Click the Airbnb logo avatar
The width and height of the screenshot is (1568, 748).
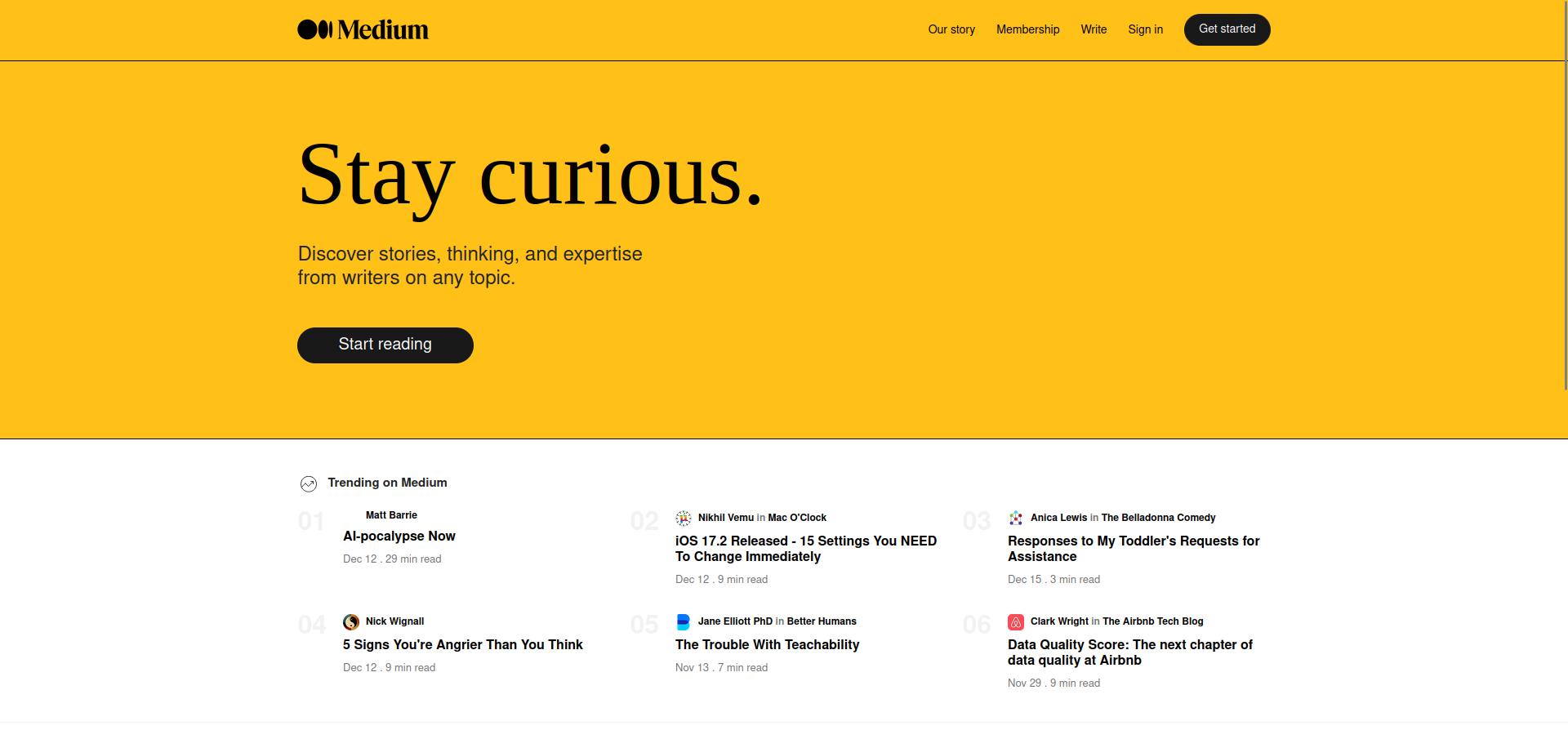(1016, 621)
